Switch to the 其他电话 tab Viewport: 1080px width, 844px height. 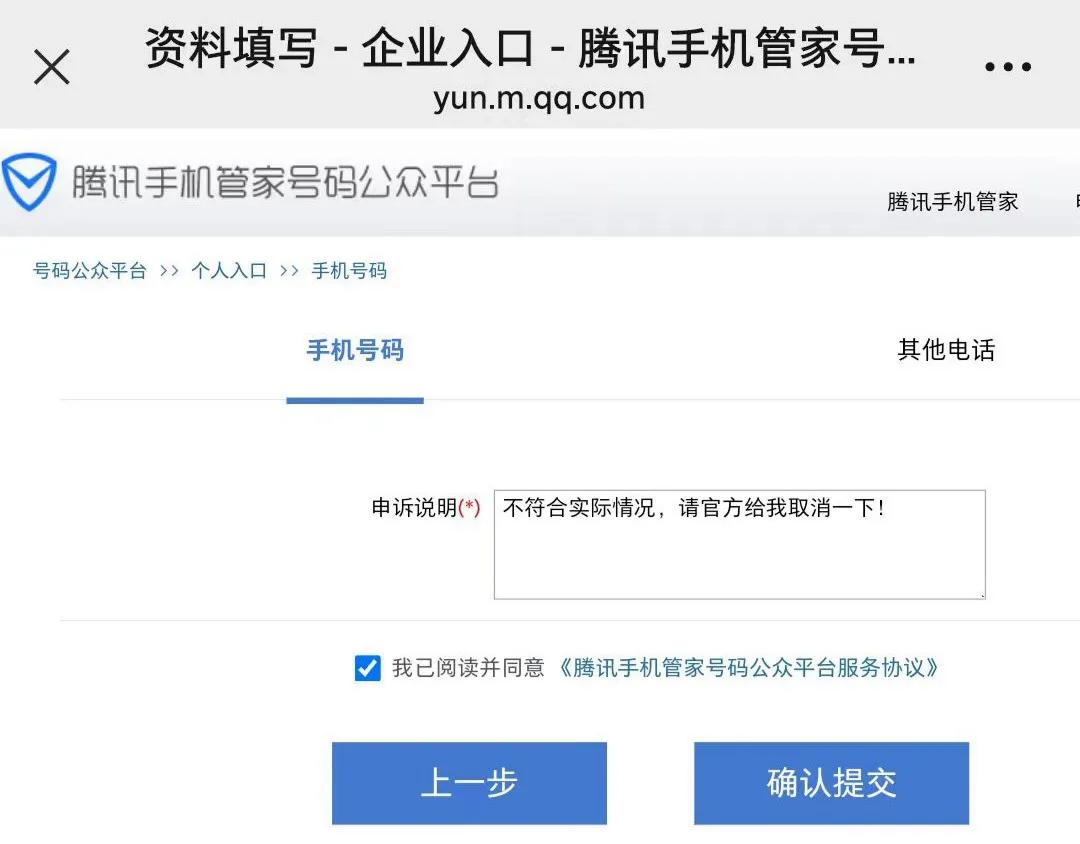(946, 350)
